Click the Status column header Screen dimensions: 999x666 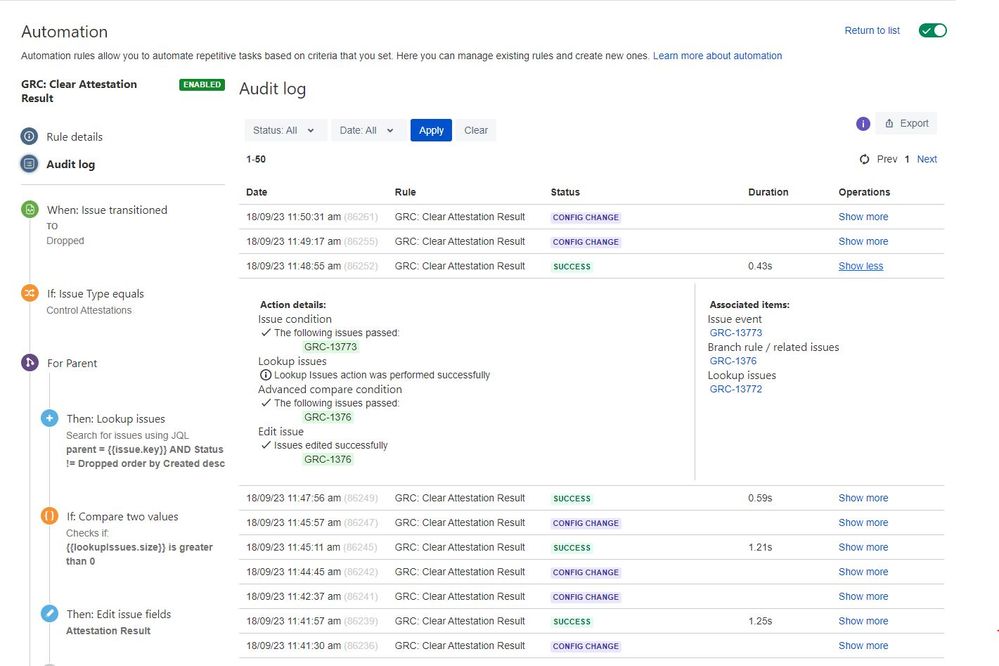point(565,192)
